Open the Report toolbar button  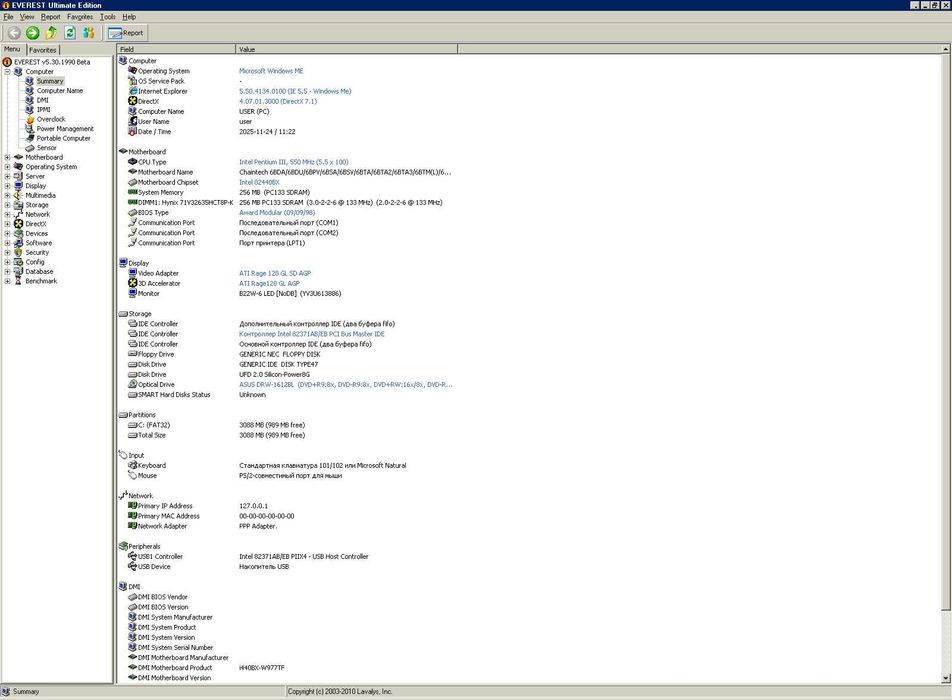pos(126,33)
